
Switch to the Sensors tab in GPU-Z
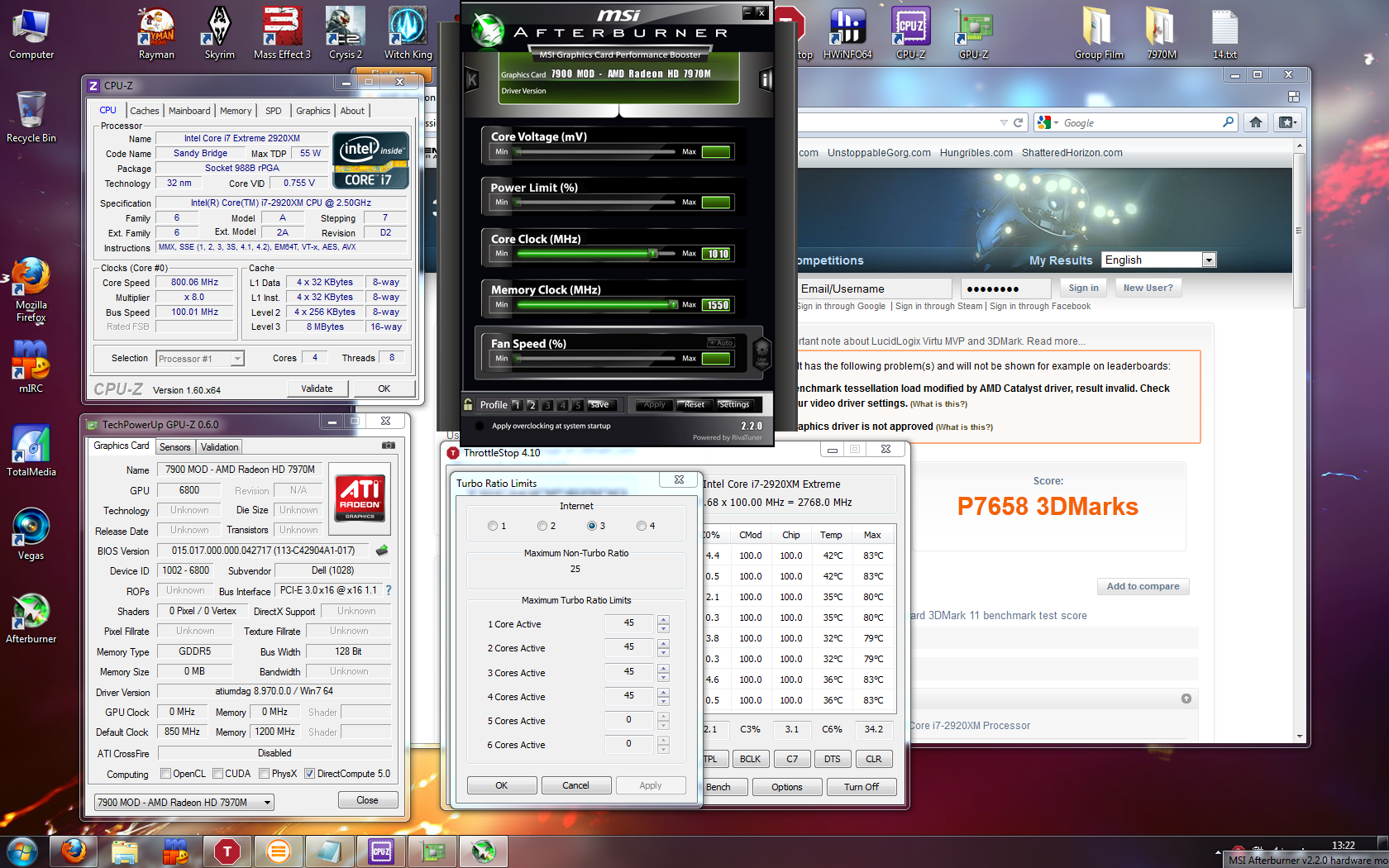175,447
